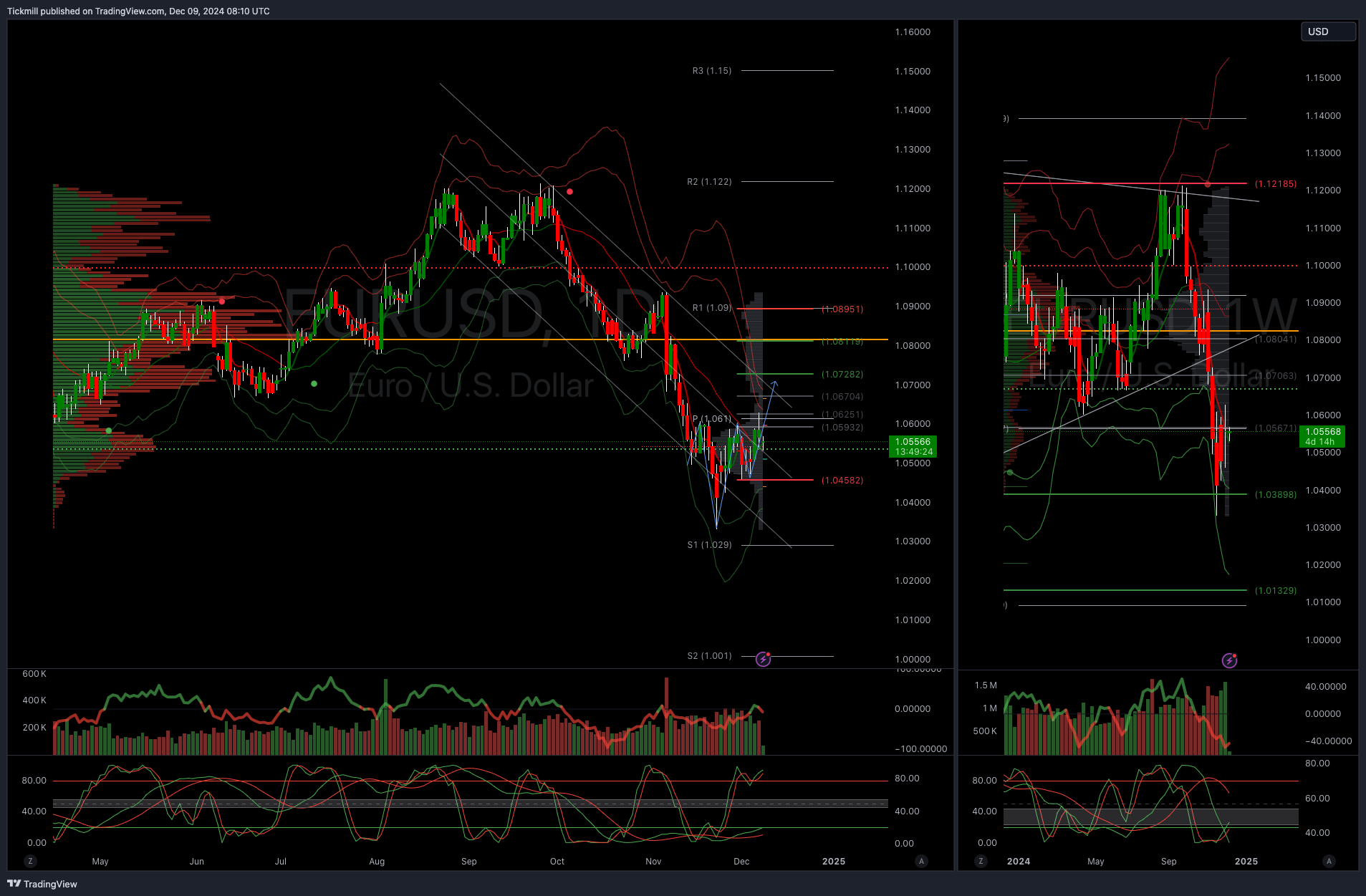The image size is (1366, 896).
Task: Select the (1.05932) level label
Action: [x=842, y=428]
